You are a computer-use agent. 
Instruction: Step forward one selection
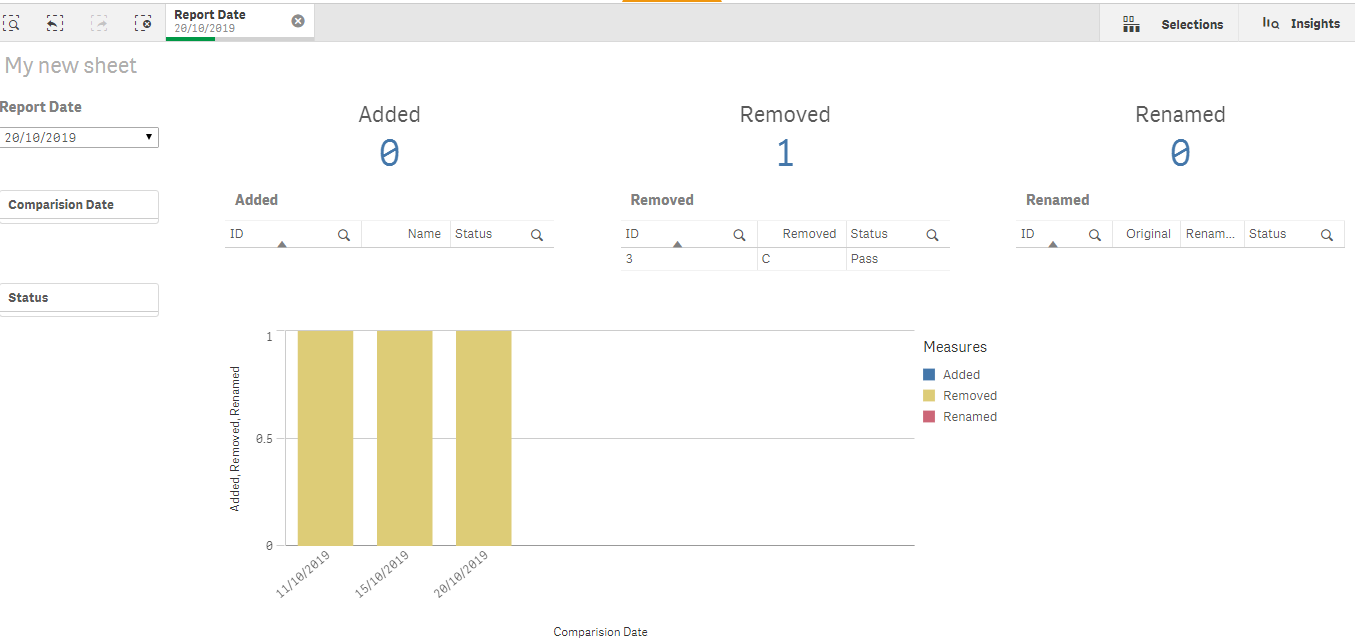point(99,22)
